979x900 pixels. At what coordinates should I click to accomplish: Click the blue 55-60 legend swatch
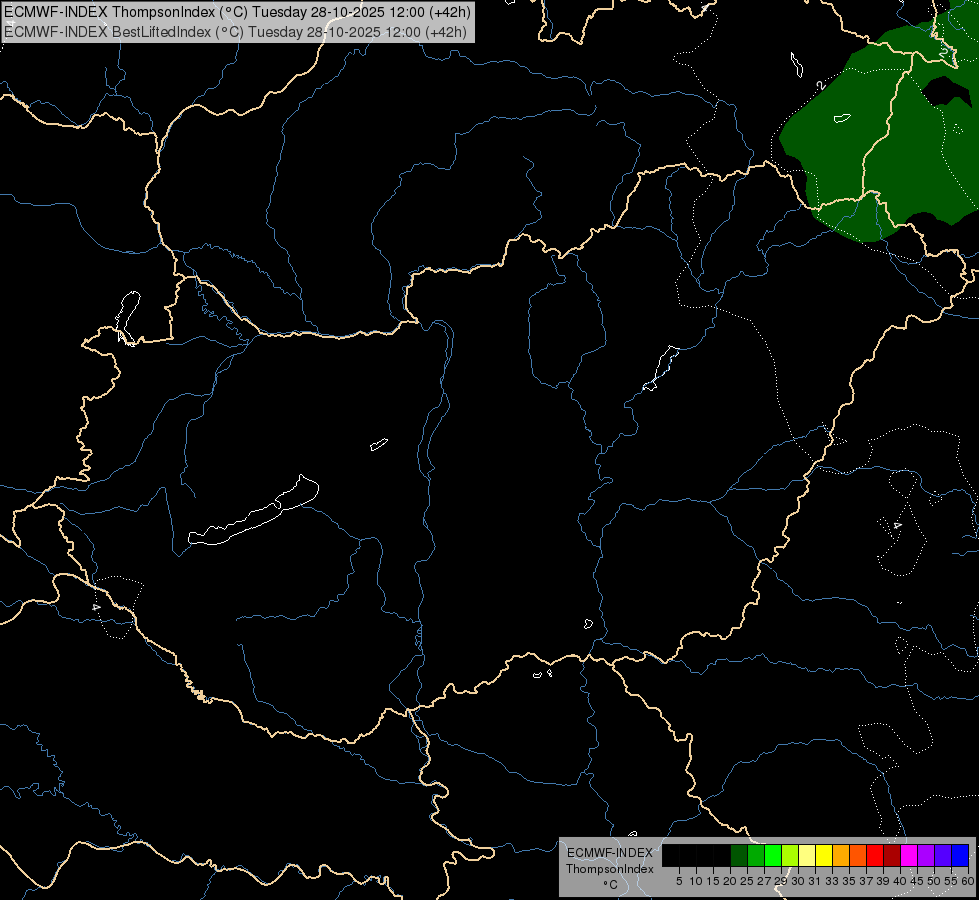[960, 856]
